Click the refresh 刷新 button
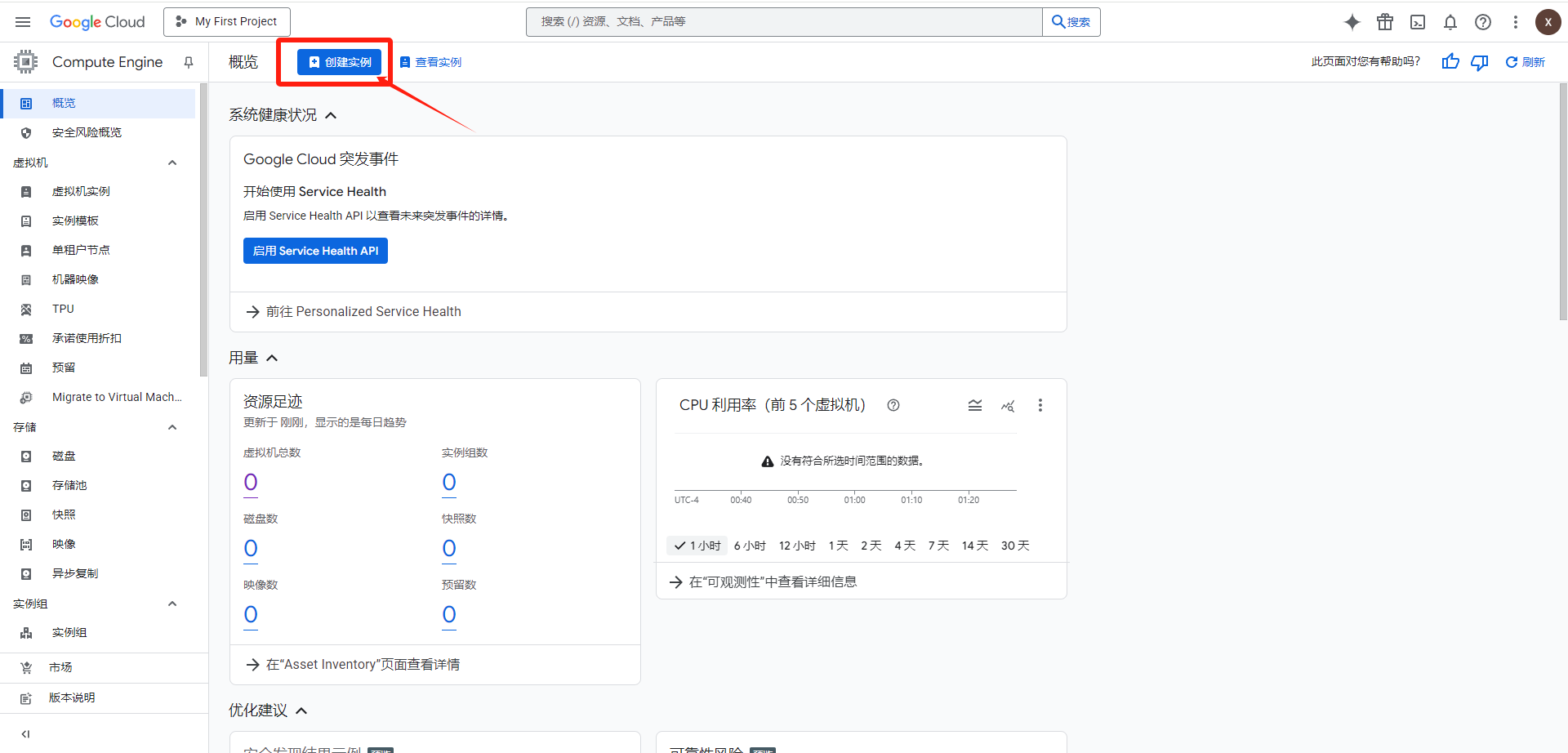The image size is (1568, 753). point(1526,62)
